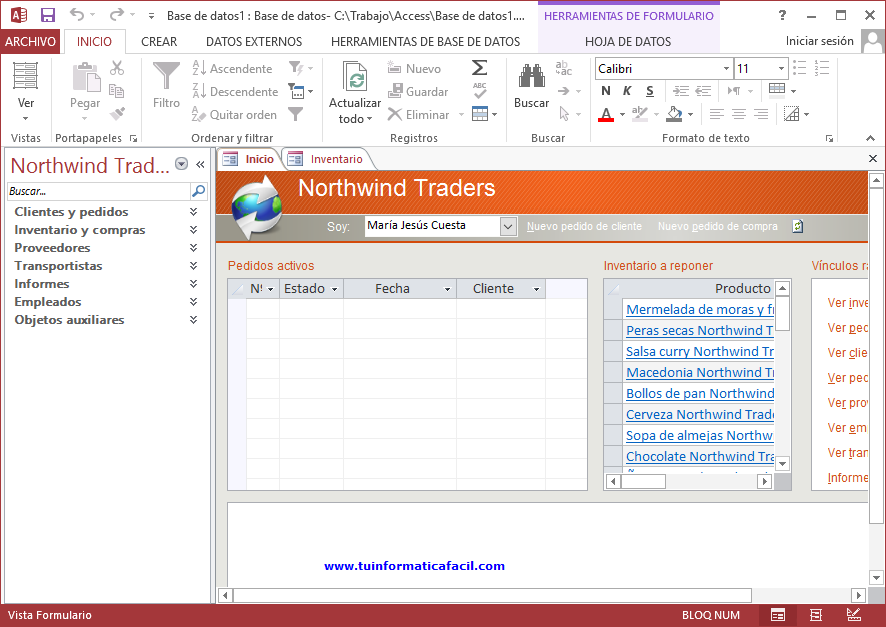Click Iniciar sesión to sign in

pos(819,41)
